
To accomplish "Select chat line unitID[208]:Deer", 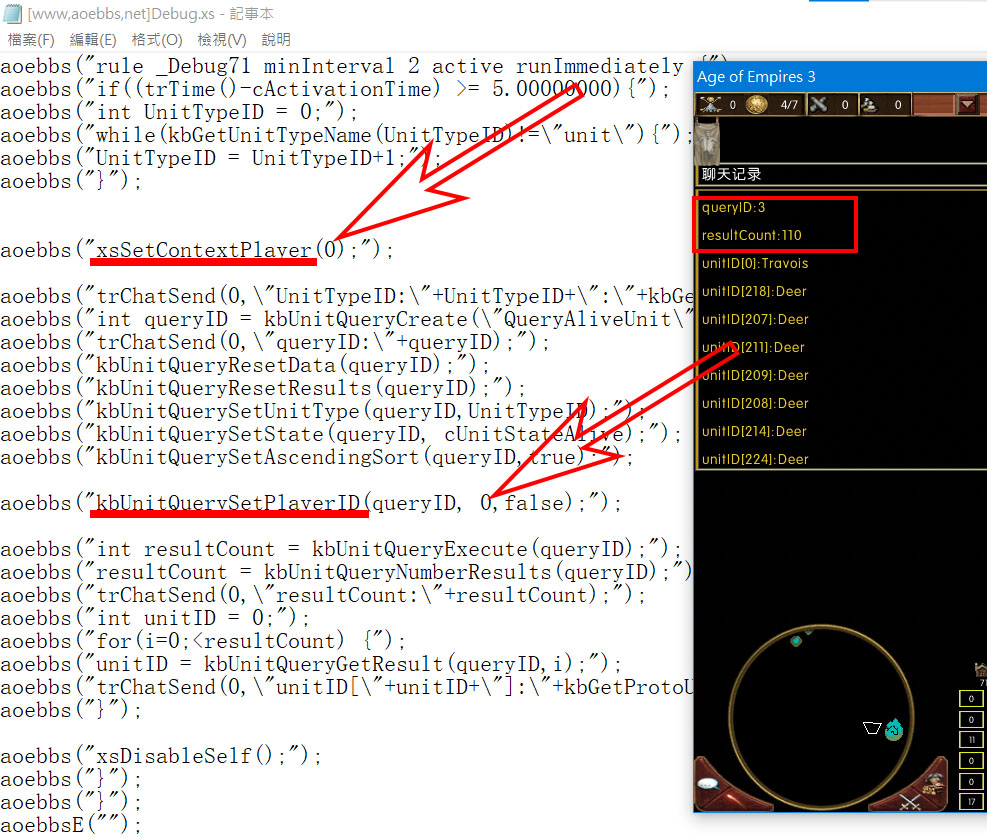I will pos(755,403).
